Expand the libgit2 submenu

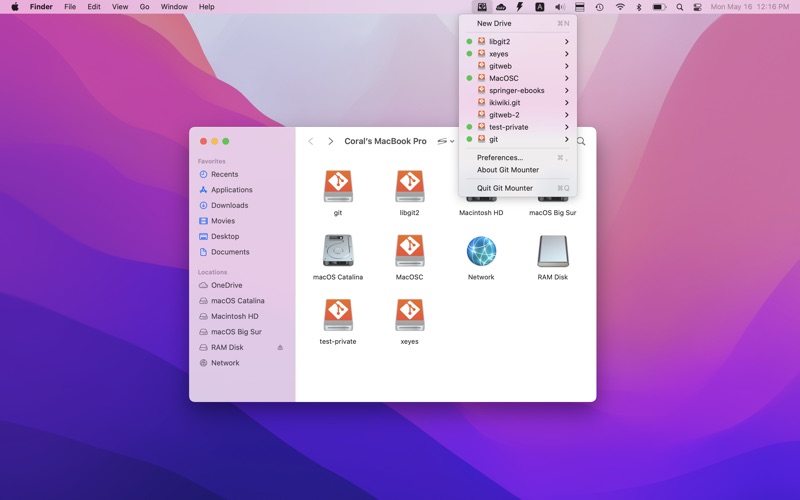pyautogui.click(x=566, y=41)
